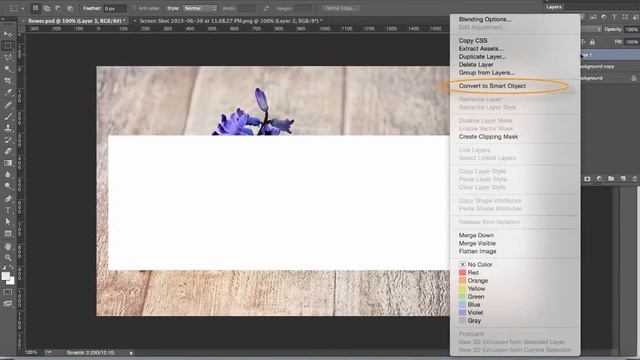Select the Clone Stamp tool
The height and width of the screenshot is (360, 640).
(8, 128)
